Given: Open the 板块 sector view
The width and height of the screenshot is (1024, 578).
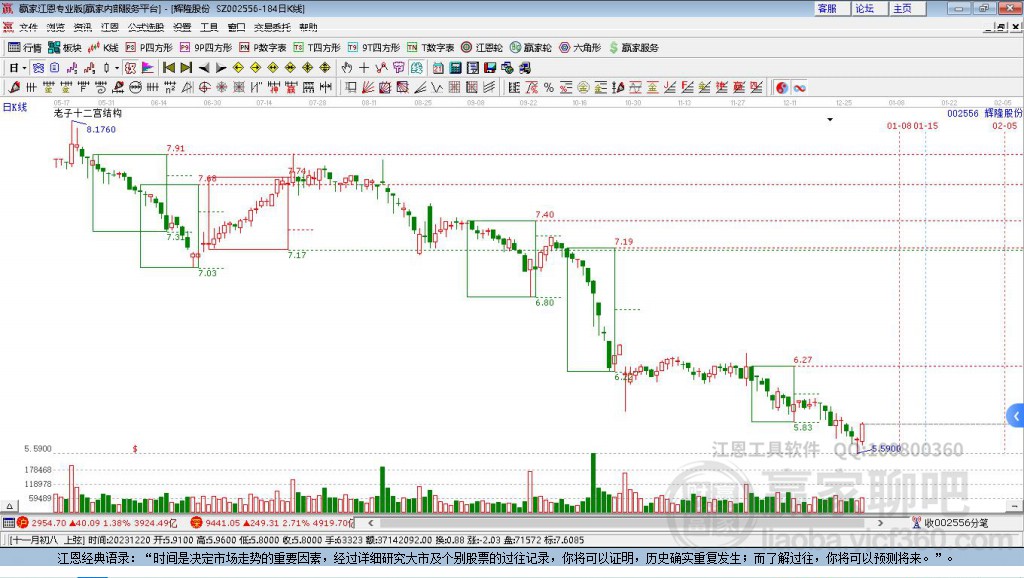Looking at the screenshot, I should point(64,48).
